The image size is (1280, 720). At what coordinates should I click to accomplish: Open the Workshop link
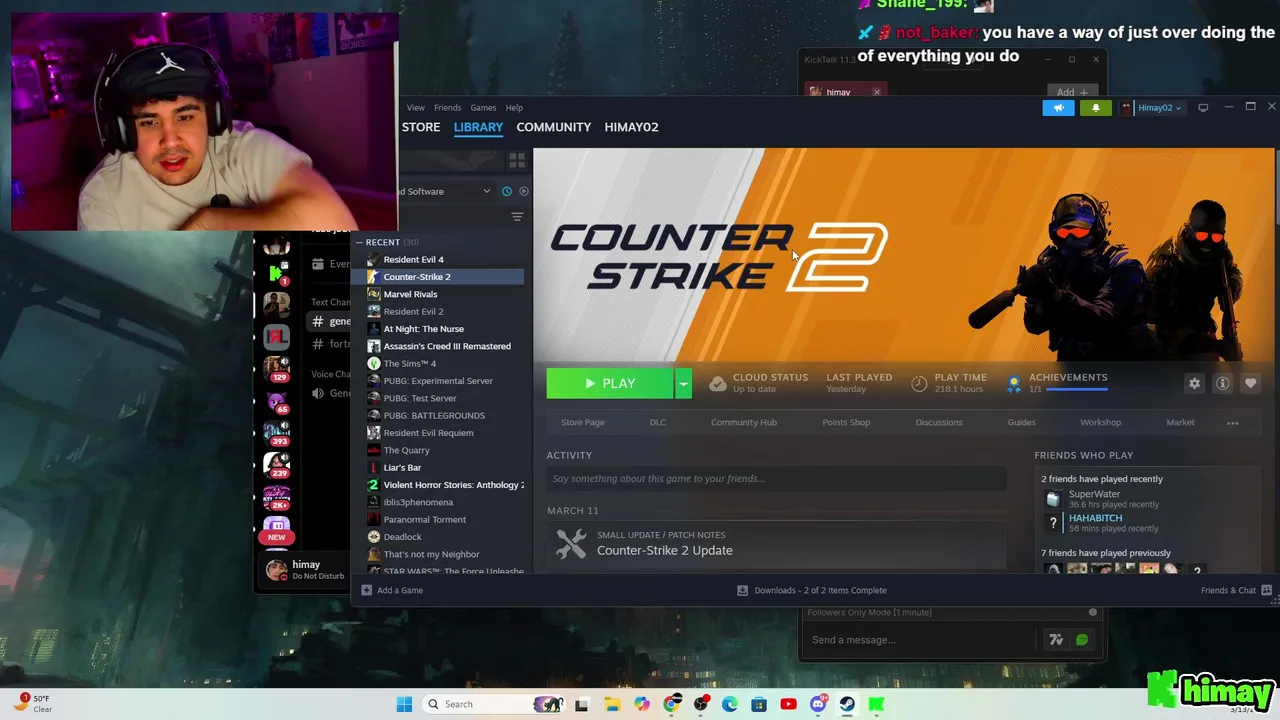(1100, 422)
